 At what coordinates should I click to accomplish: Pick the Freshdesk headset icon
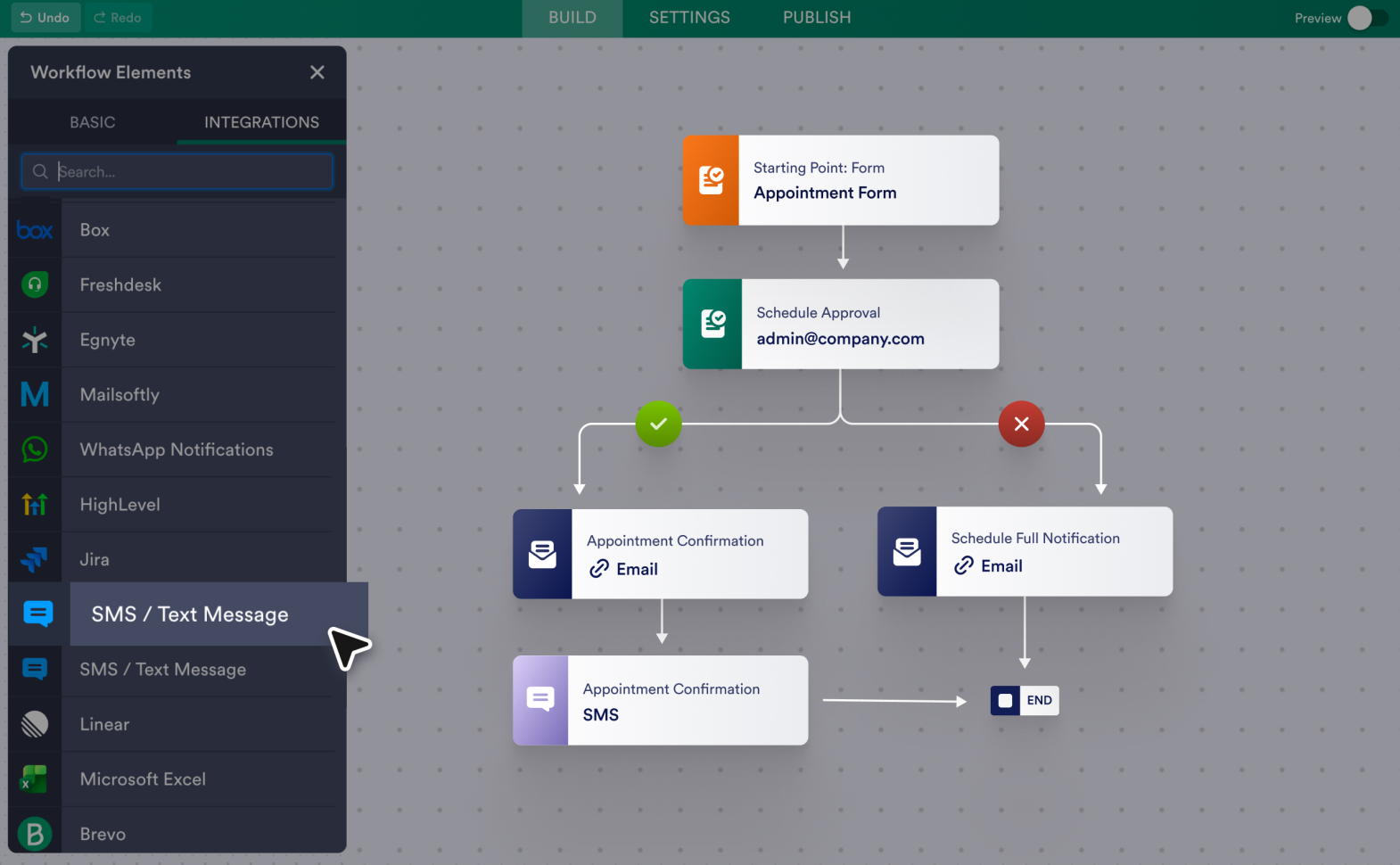tap(35, 284)
